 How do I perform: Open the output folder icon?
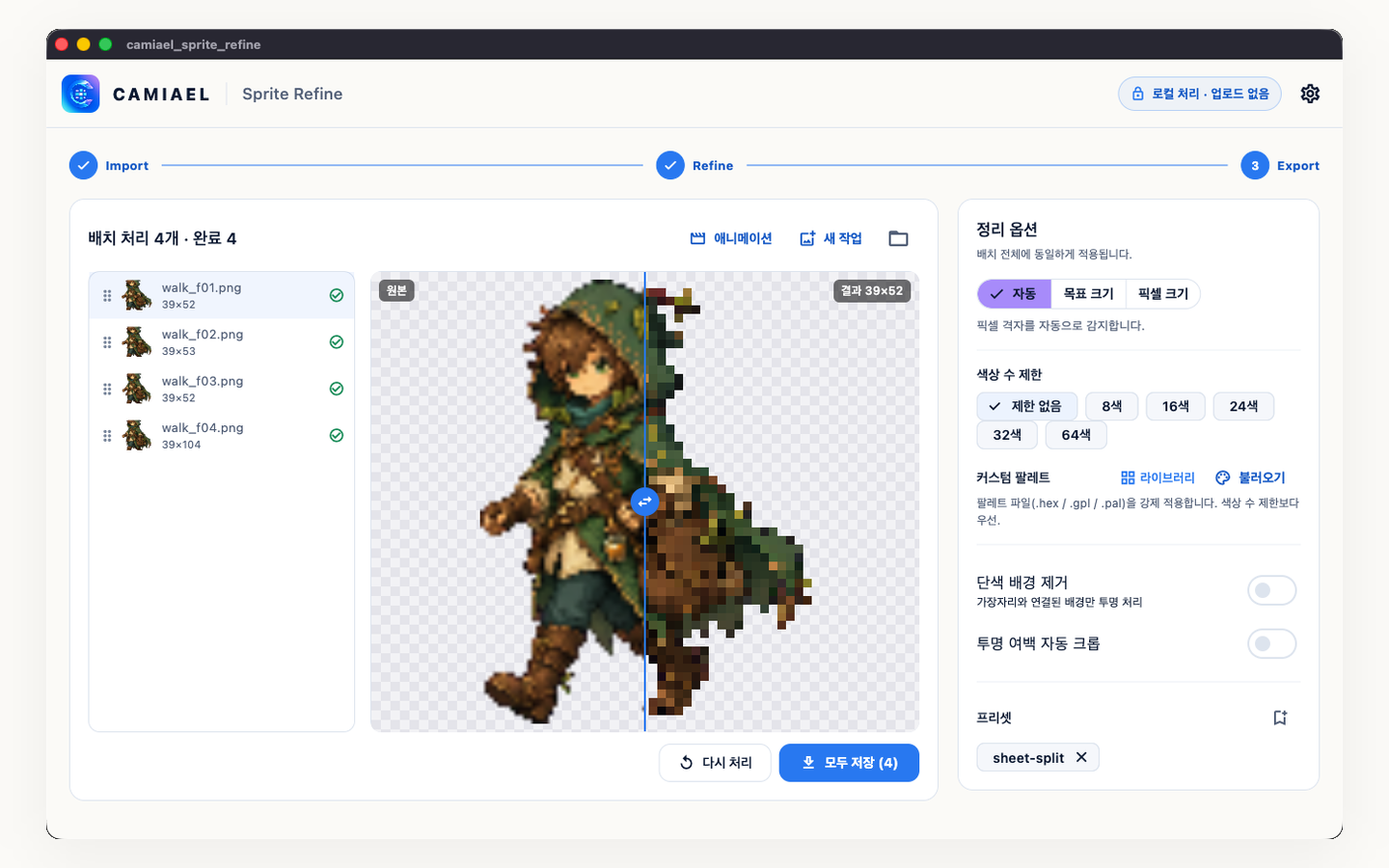tap(898, 238)
